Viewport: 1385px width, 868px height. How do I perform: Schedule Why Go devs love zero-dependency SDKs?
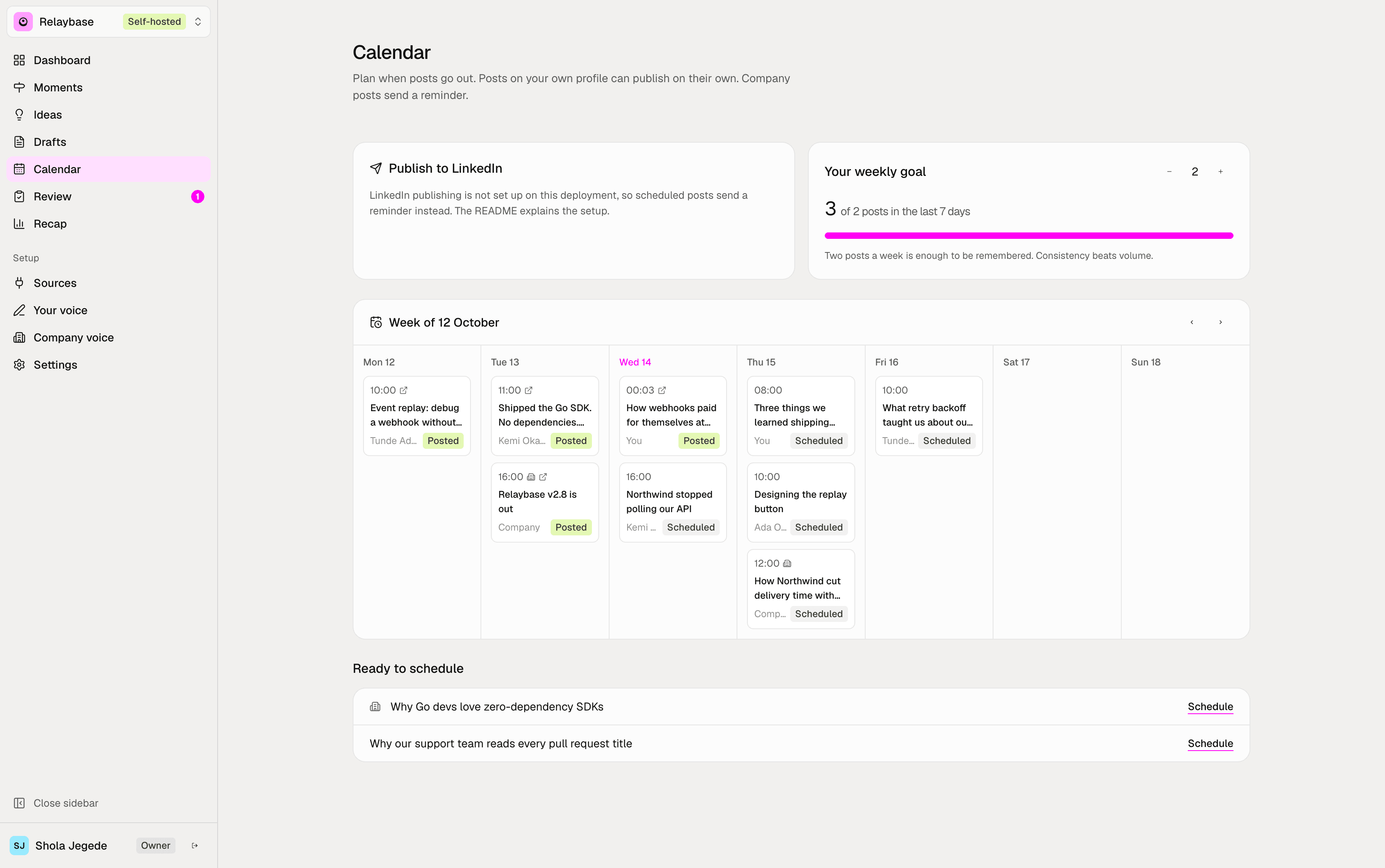[1210, 707]
